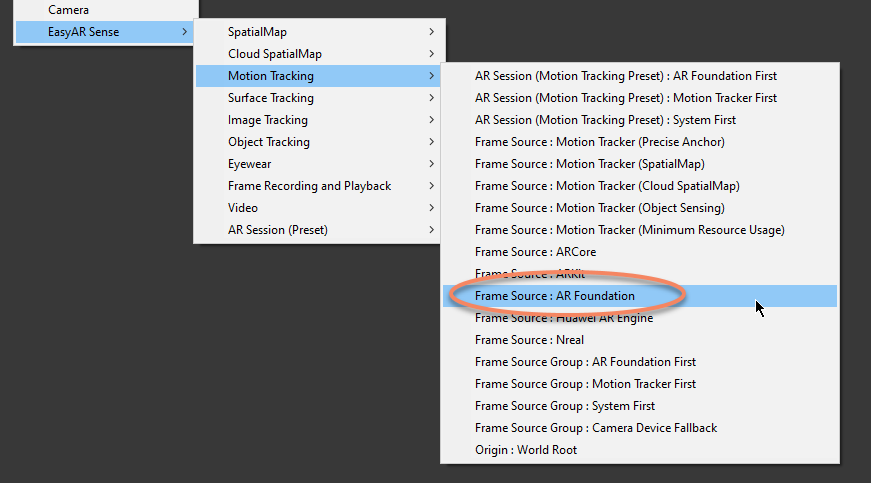Expand arrow next to Image Tracking

click(x=432, y=120)
